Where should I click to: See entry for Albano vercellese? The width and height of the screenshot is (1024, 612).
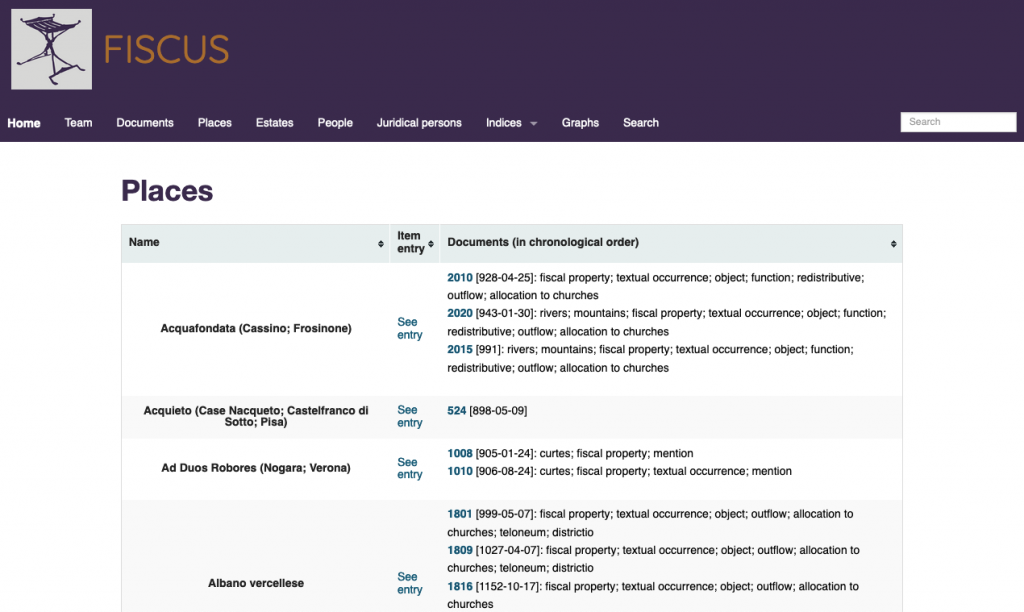[409, 583]
